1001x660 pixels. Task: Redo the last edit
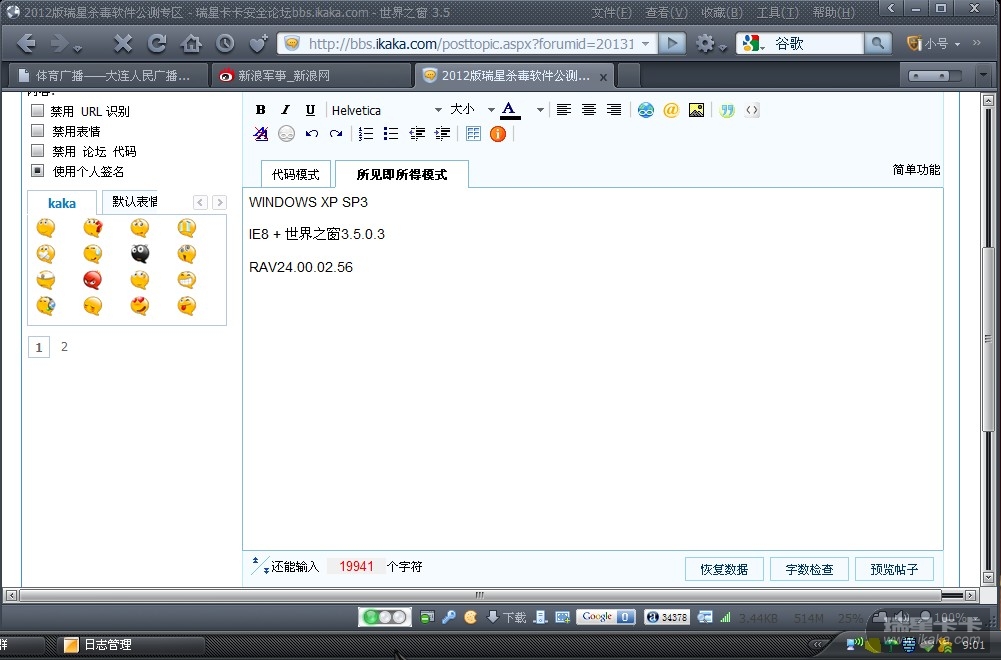[x=336, y=133]
